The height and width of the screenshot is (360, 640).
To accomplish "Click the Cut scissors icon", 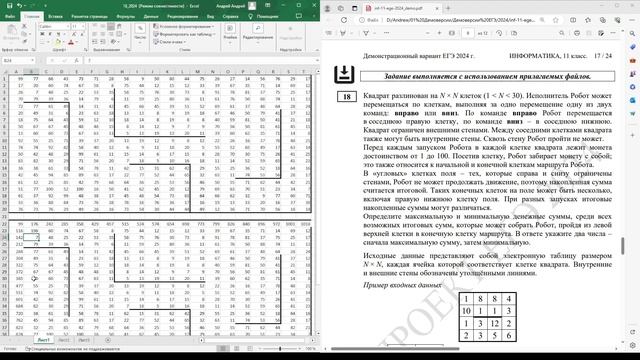I will (x=24, y=27).
